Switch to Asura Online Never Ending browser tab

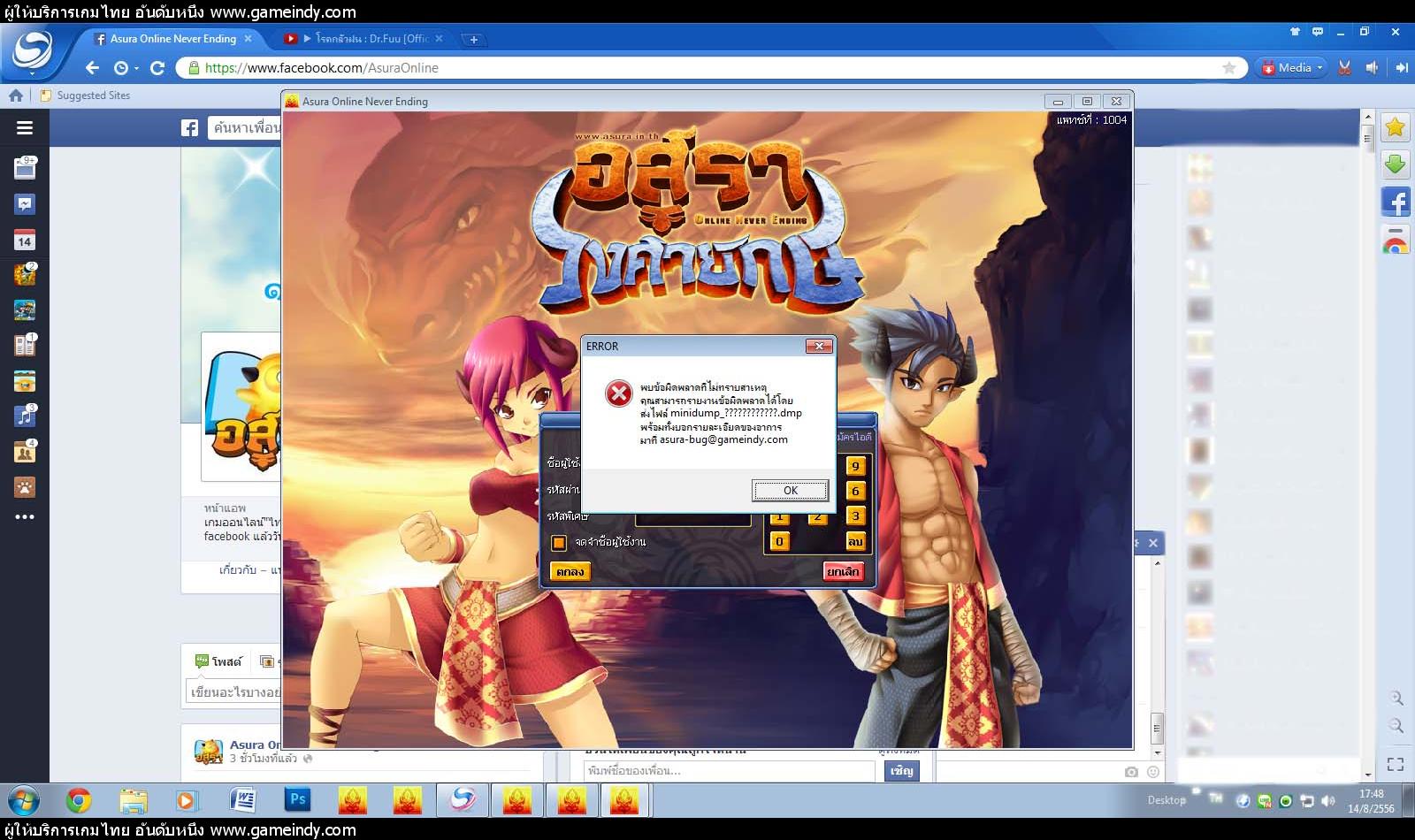click(x=173, y=39)
